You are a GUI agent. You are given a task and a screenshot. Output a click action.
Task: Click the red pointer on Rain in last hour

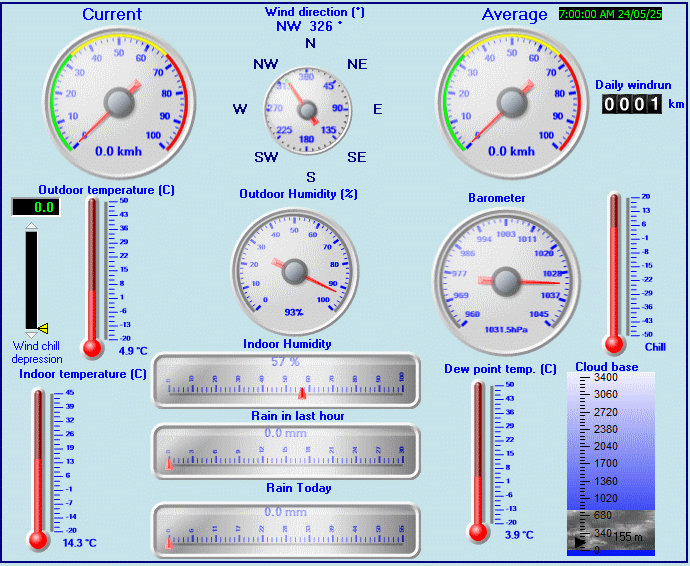[x=169, y=464]
